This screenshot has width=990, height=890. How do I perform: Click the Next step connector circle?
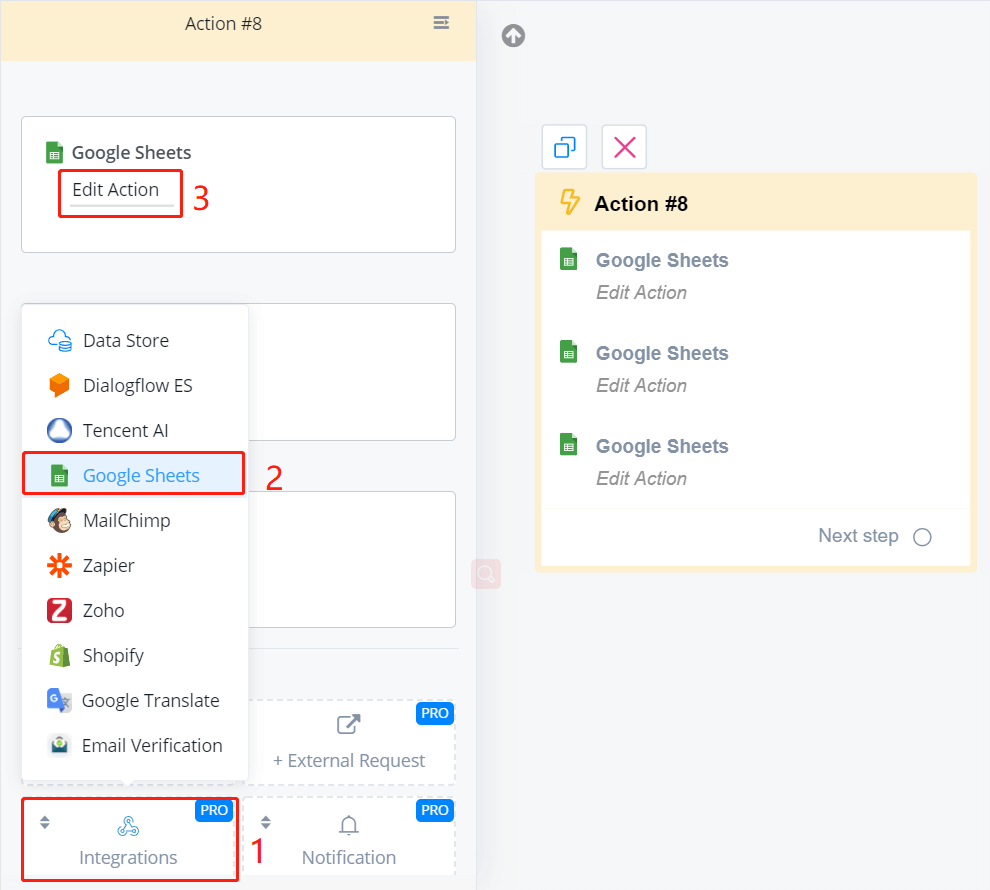click(922, 537)
